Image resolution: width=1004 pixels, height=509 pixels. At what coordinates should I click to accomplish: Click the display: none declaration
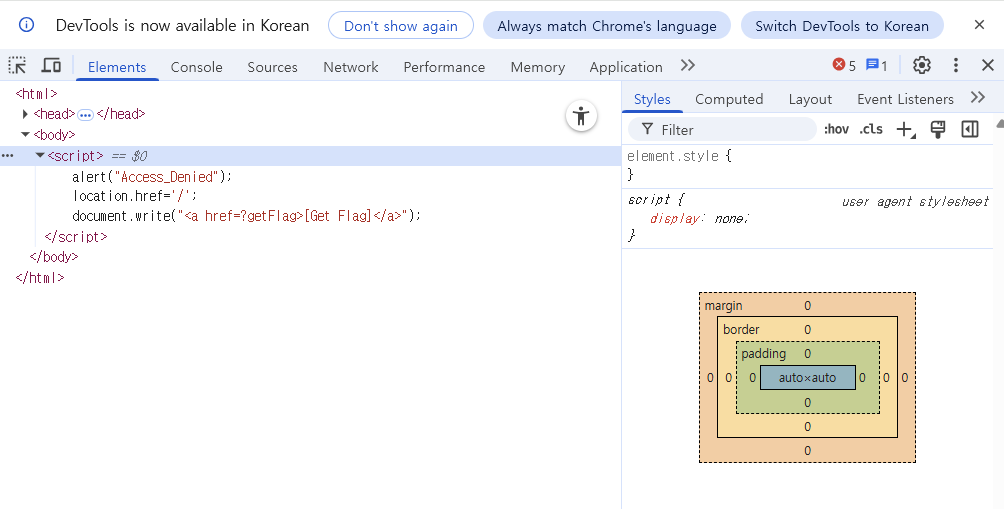699,218
